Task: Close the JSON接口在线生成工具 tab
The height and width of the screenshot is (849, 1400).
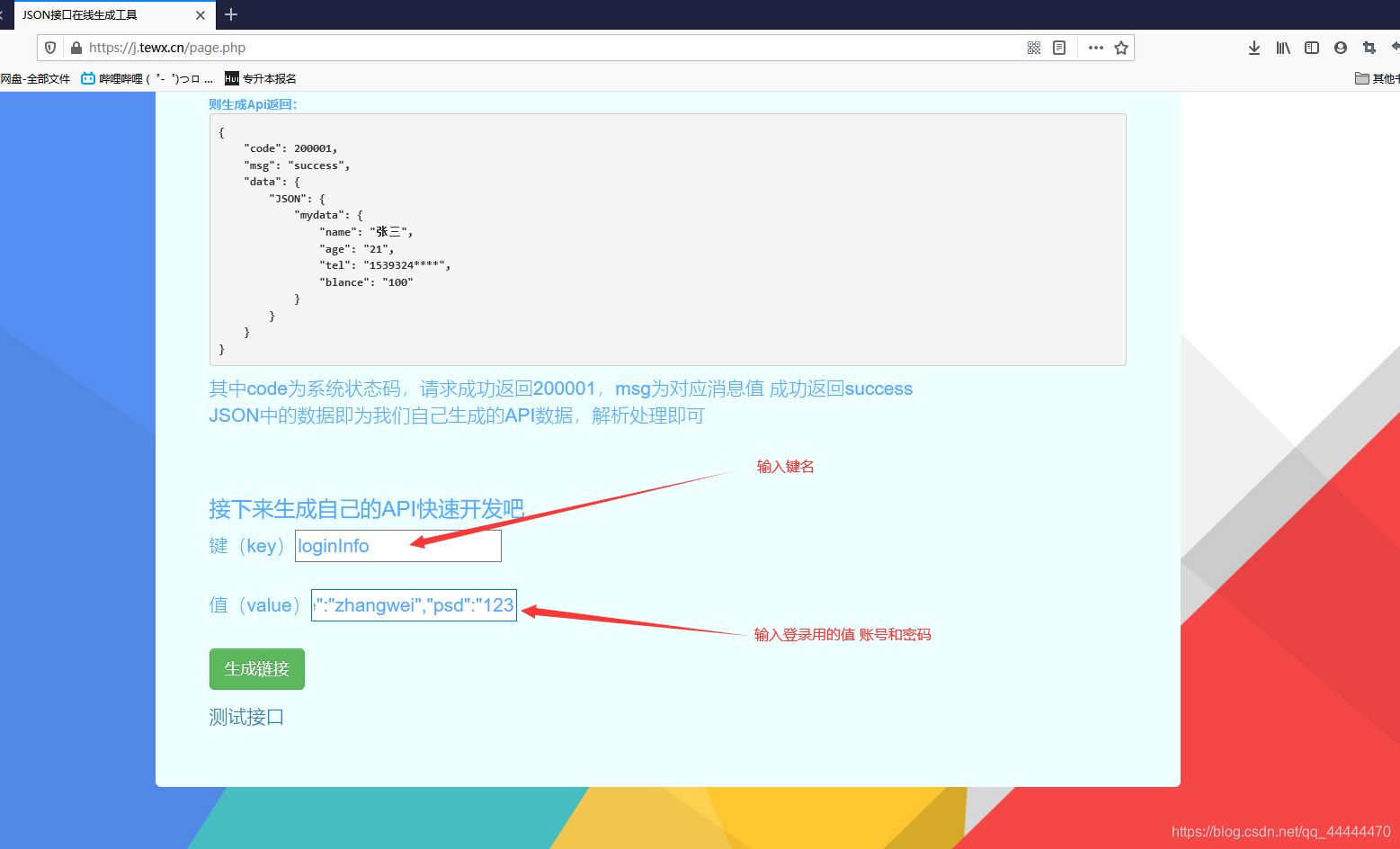Action: coord(201,15)
